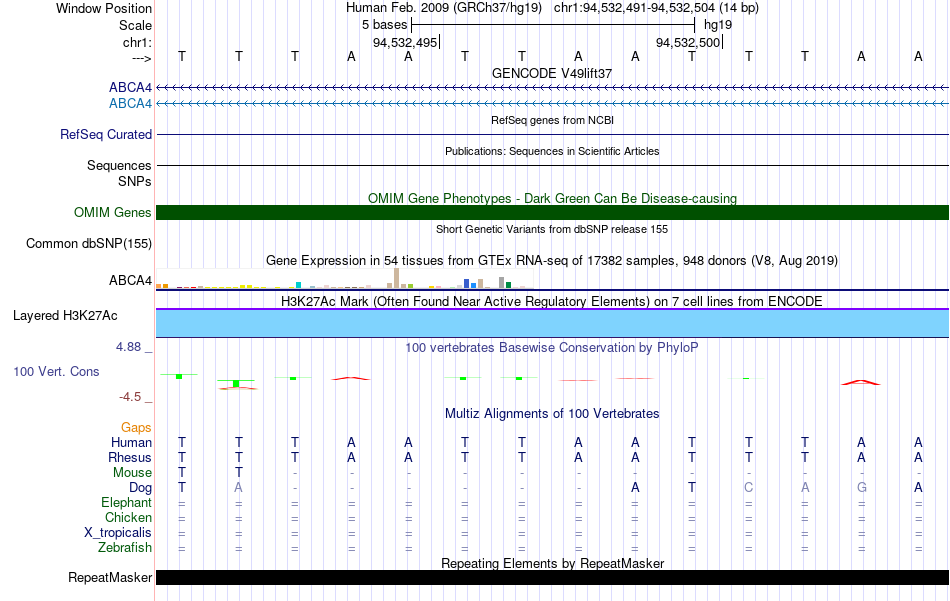The height and width of the screenshot is (601, 950).
Task: Click the OMIM Genes track label
Action: 113,213
